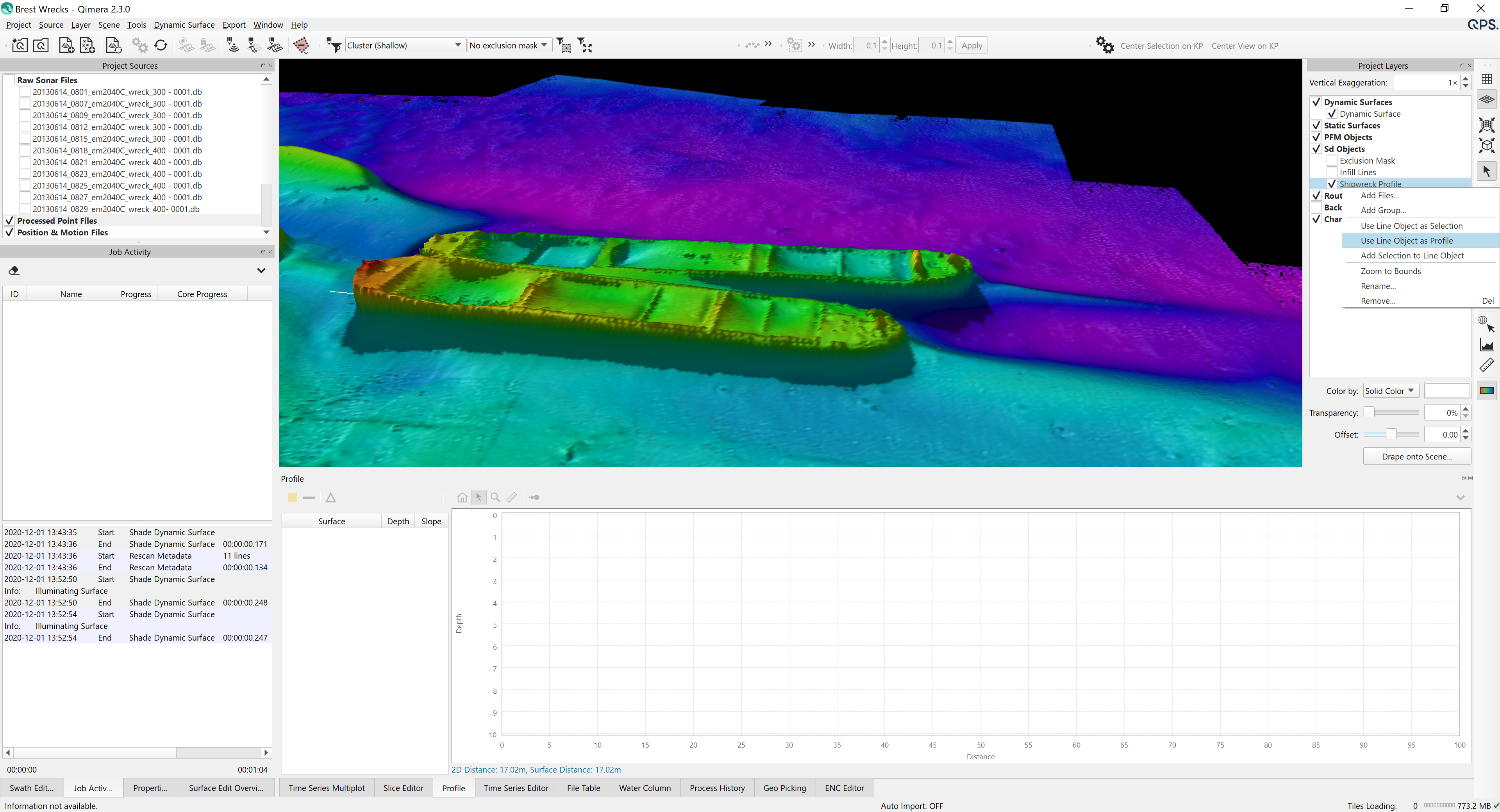This screenshot has width=1500, height=812.
Task: Click the profile graph tool icon
Action: point(1486,345)
